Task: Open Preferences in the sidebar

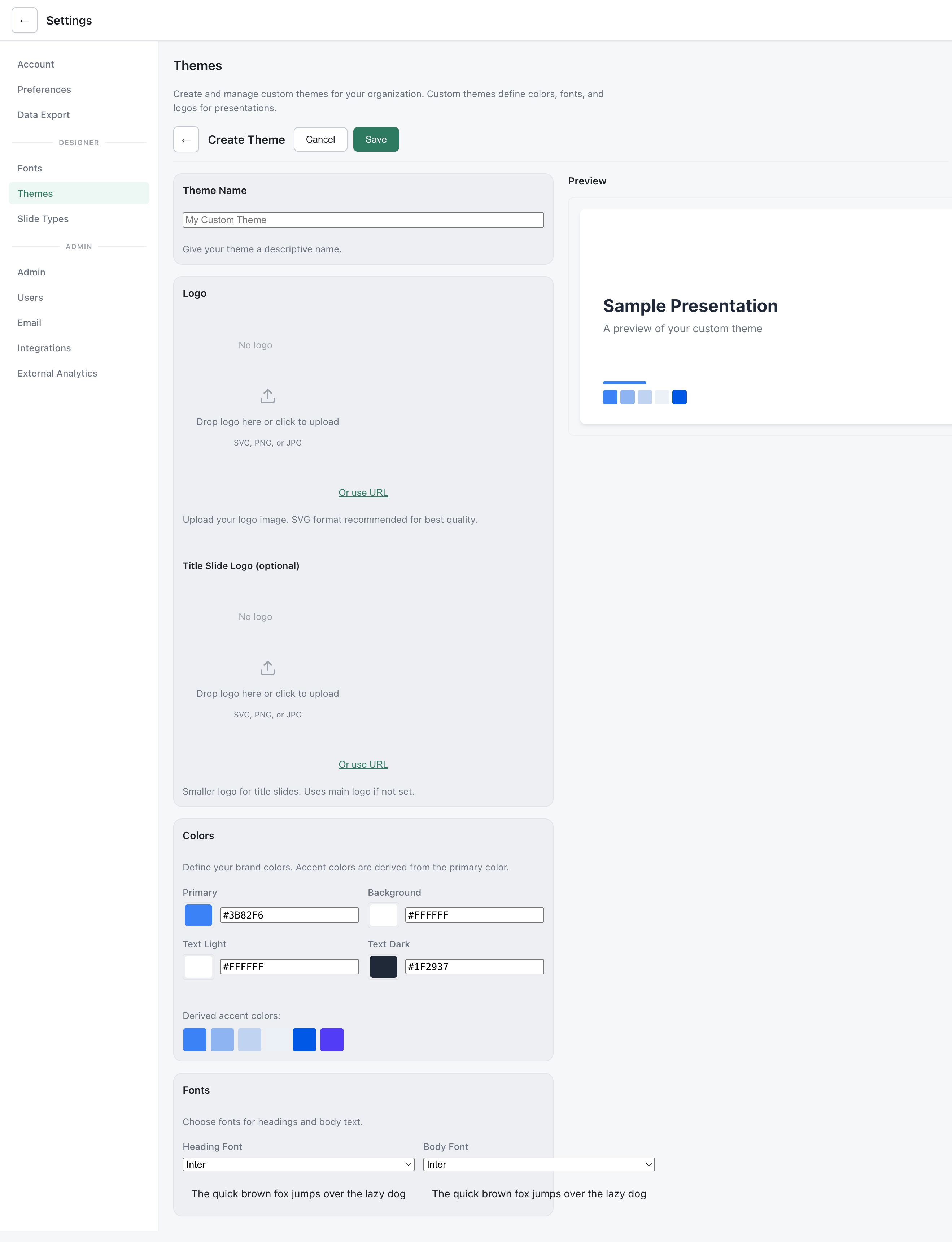Action: point(79,90)
